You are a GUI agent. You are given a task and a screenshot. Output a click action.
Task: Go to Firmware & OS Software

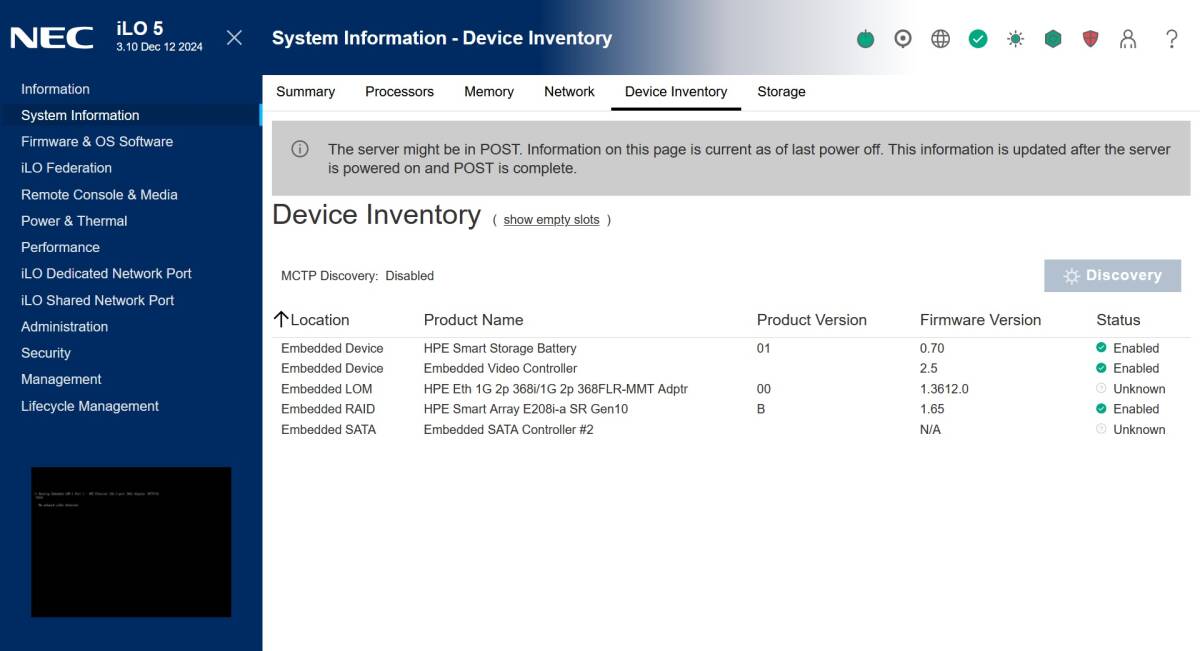pyautogui.click(x=97, y=142)
